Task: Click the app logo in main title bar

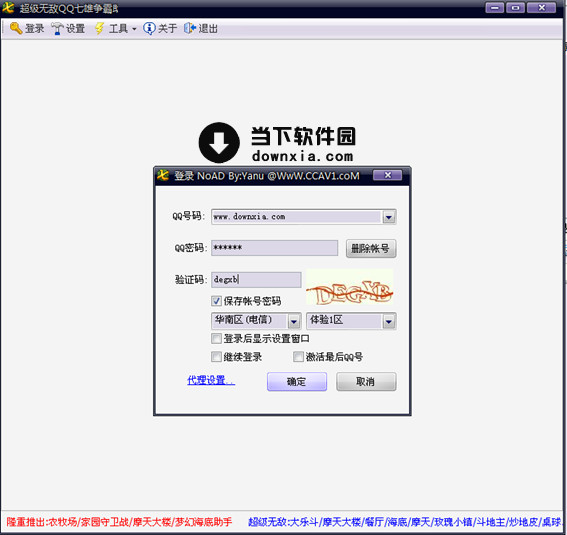Action: [x=8, y=8]
